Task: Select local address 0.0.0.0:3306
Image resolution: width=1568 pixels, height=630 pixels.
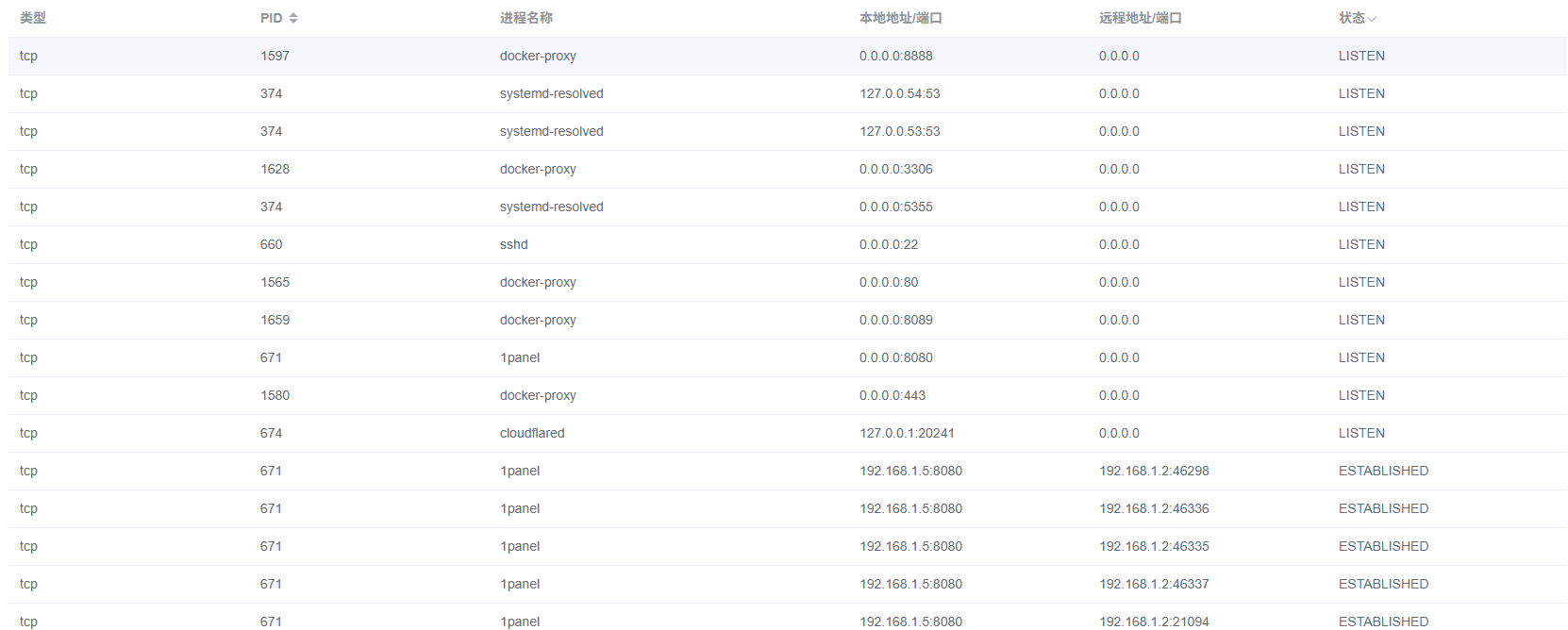Action: coord(896,169)
